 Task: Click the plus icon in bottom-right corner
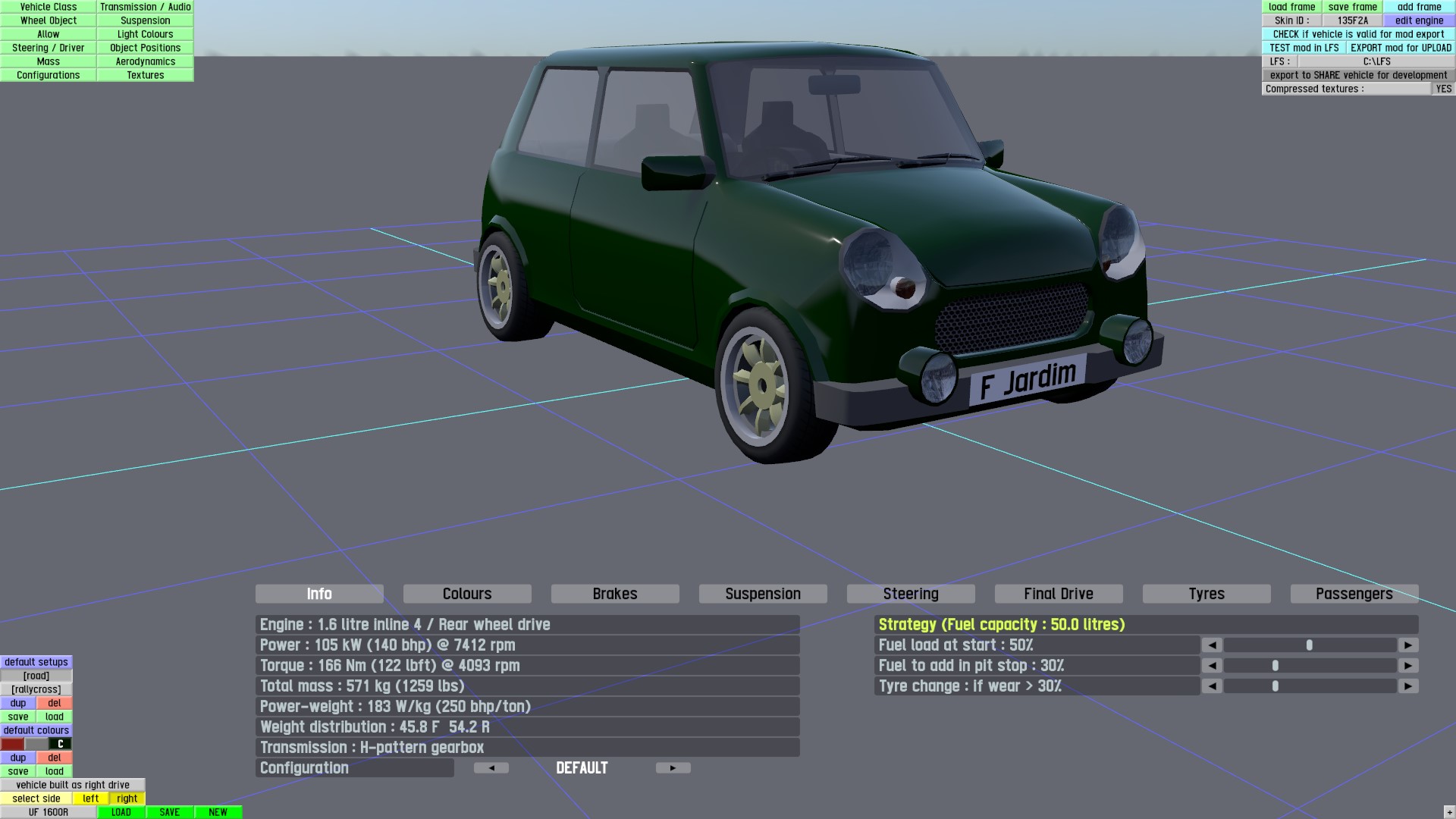coord(1449,813)
